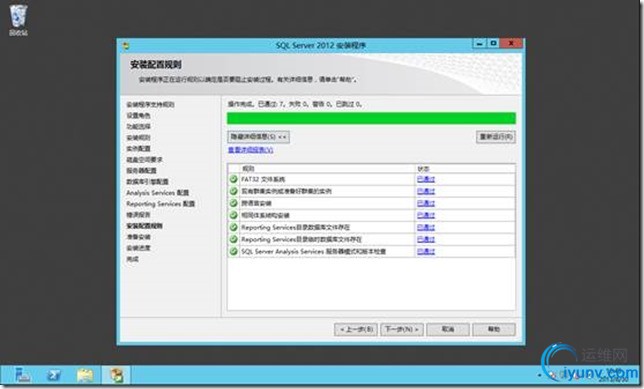Open 已通过 link for Reporting Services目录临时数据库文件存在 rule
Screen dimensions: 644x389
[x=426, y=239]
